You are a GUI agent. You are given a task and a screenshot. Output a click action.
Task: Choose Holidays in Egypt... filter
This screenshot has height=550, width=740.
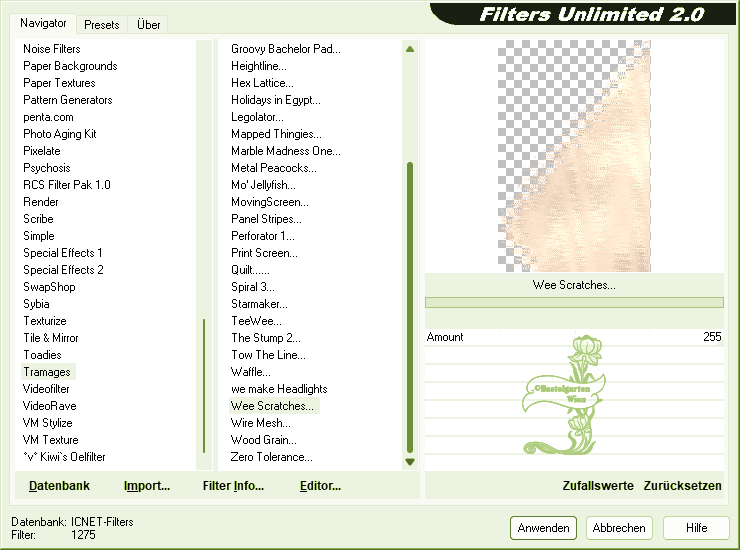pyautogui.click(x=276, y=100)
